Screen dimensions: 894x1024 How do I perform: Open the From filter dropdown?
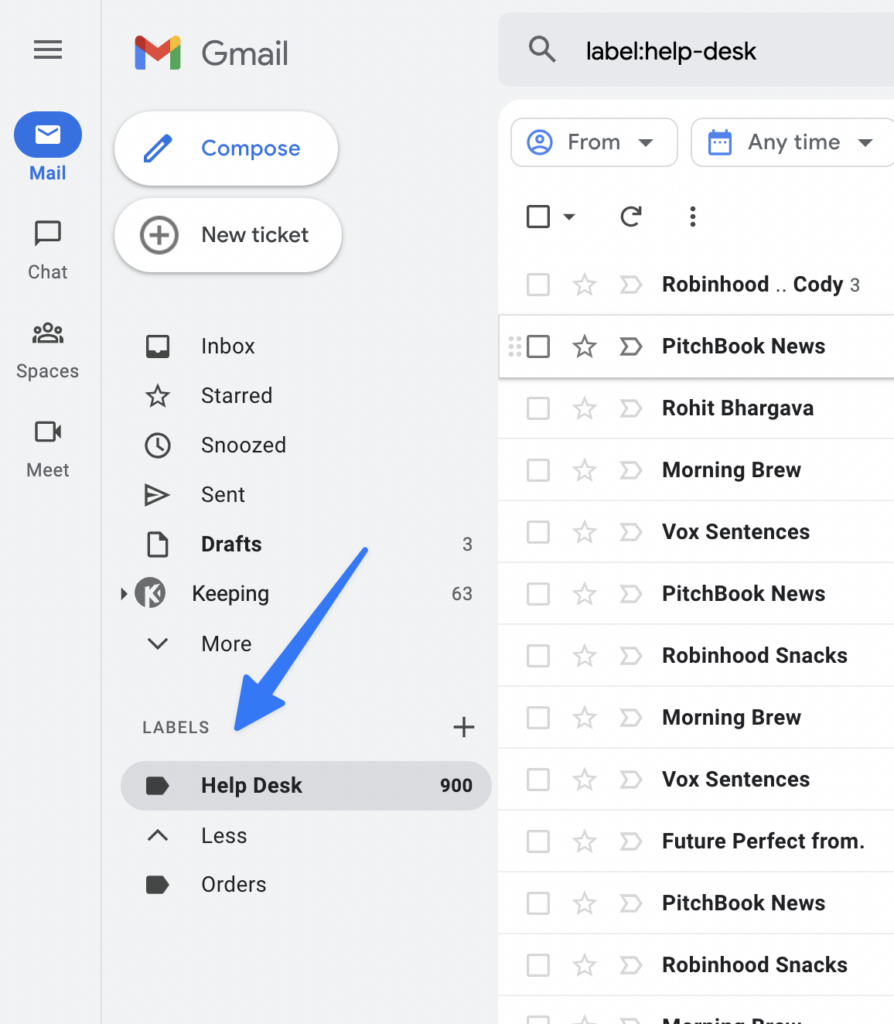(593, 142)
